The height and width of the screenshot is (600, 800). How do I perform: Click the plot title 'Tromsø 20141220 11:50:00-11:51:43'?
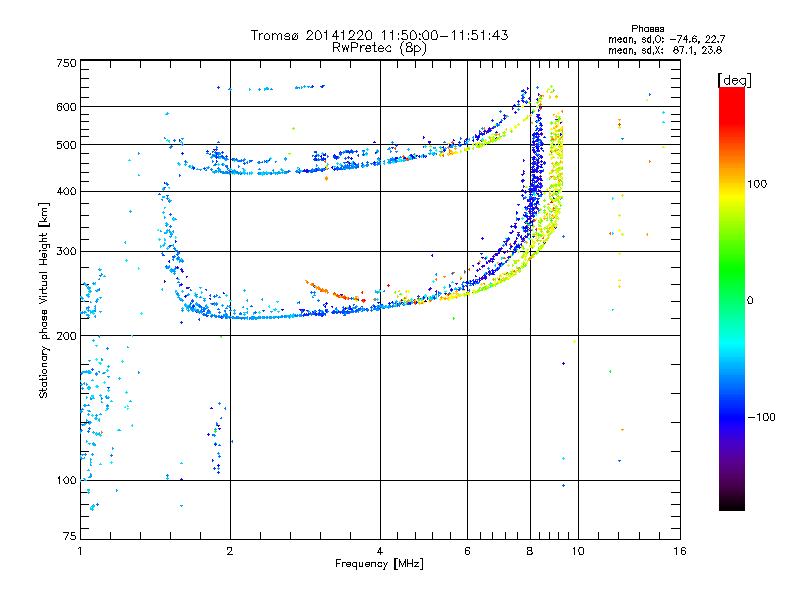tap(379, 35)
